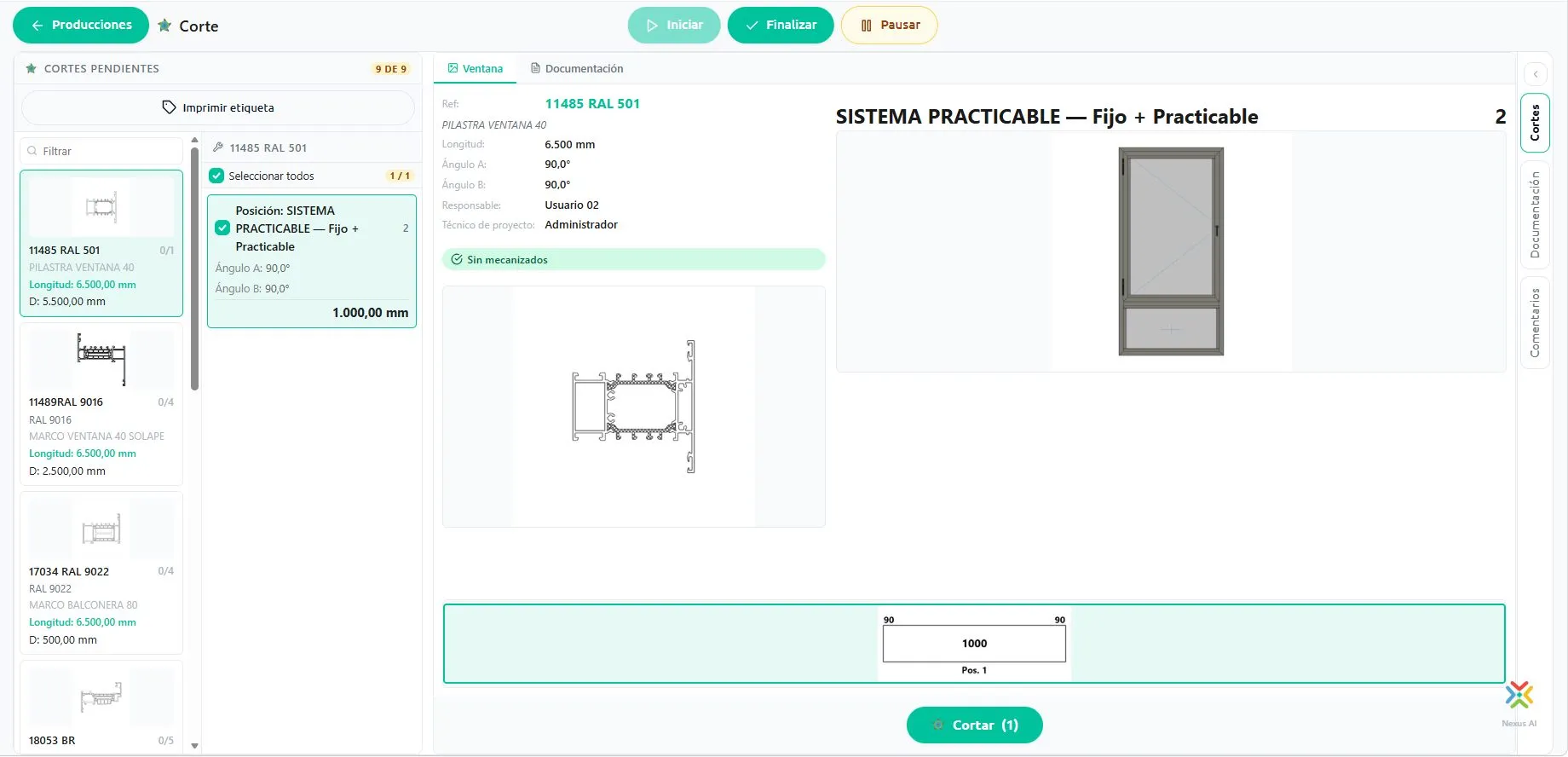The height and width of the screenshot is (757, 1568).
Task: Open the Nexus AI assistant icon
Action: click(x=1519, y=696)
